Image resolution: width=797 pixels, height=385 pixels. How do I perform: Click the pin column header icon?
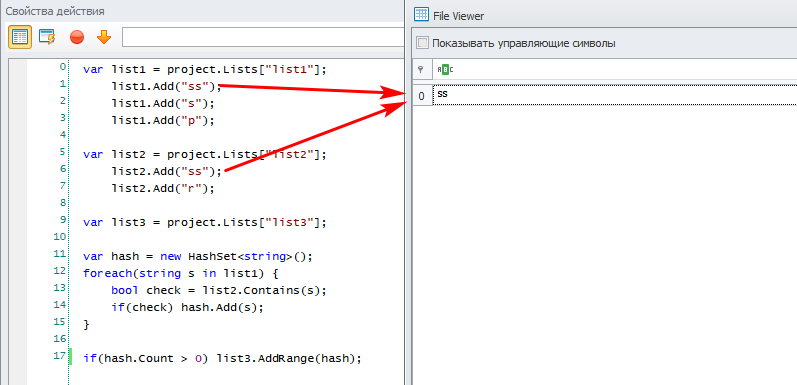(x=420, y=70)
